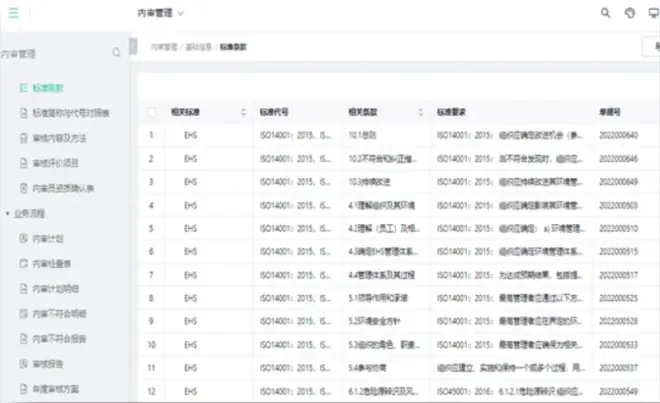The height and width of the screenshot is (403, 660).
Task: Select 年度审核方案 in the sidebar
Action: pos(58,388)
